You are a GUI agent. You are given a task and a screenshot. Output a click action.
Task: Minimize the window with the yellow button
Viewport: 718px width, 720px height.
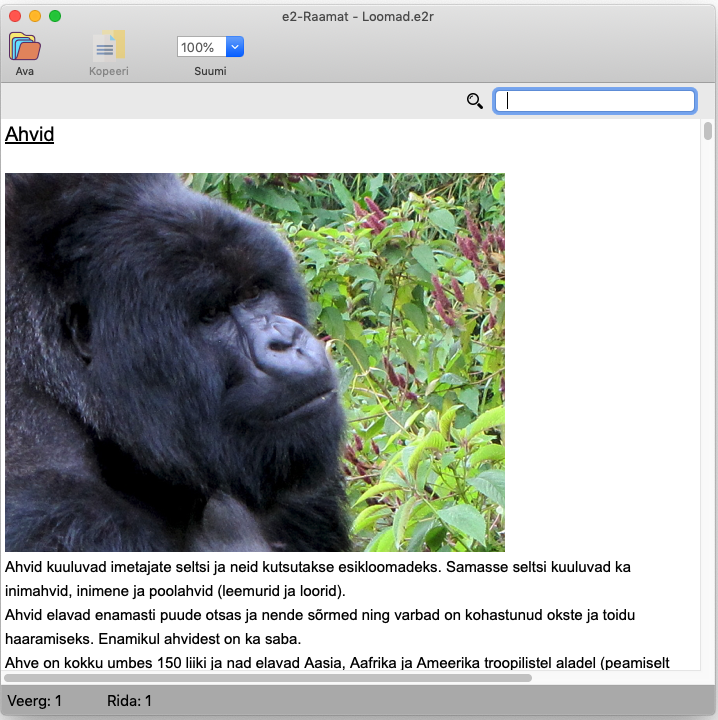pos(35,16)
